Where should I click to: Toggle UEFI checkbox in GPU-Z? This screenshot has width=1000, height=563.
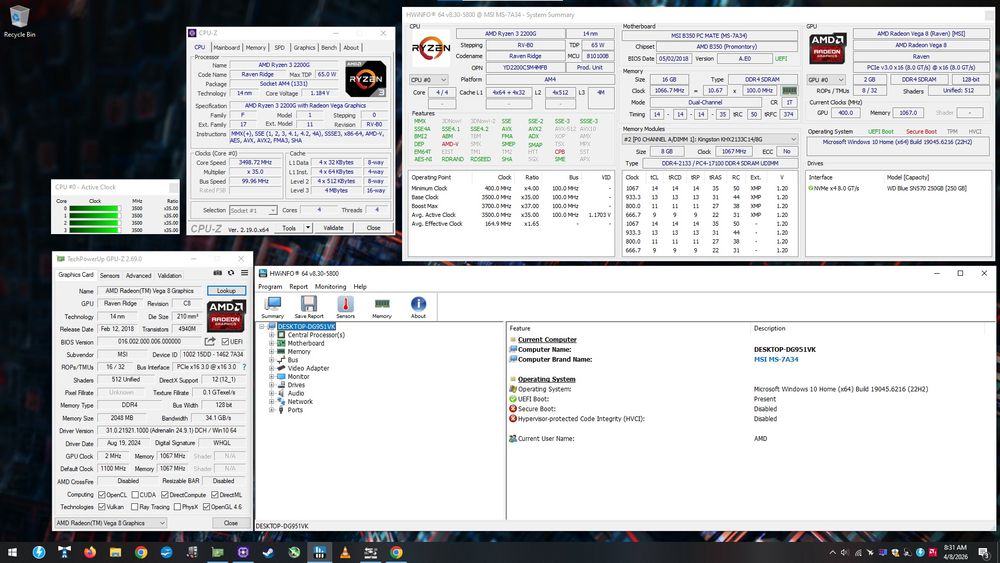[x=225, y=342]
